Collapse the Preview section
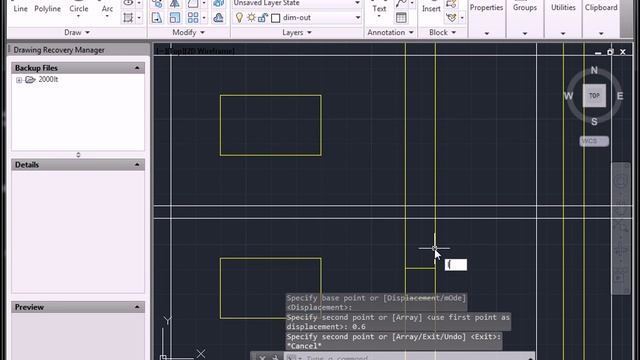Viewport: 640px width, 360px height. point(137,307)
